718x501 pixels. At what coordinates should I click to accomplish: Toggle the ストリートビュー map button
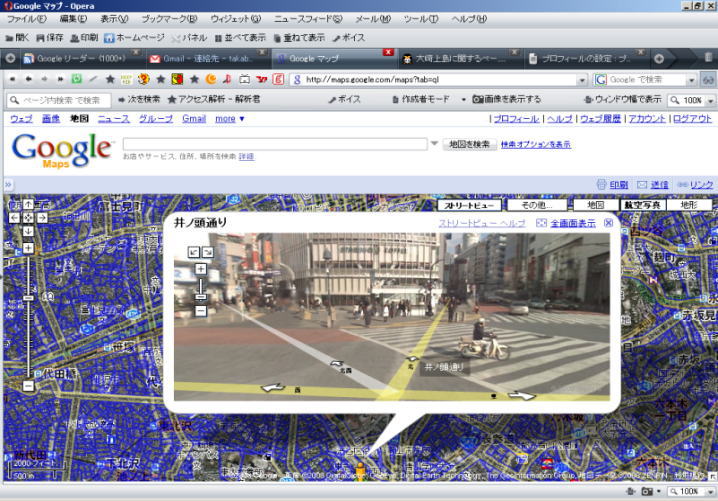[469, 205]
